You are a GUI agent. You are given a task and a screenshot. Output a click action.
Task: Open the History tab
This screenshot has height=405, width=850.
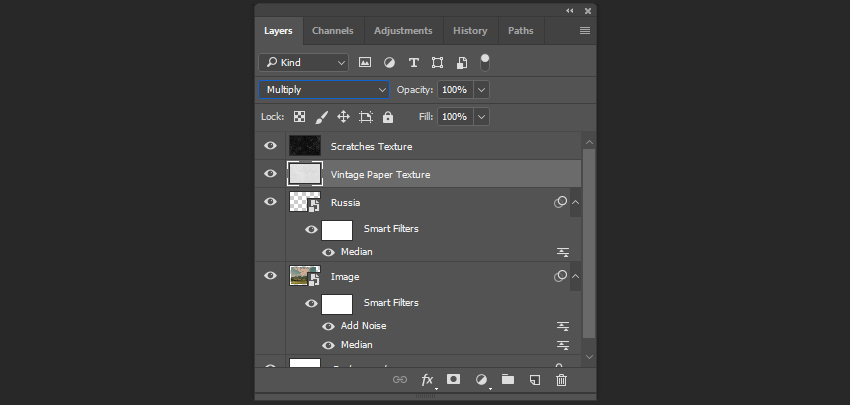coord(470,31)
